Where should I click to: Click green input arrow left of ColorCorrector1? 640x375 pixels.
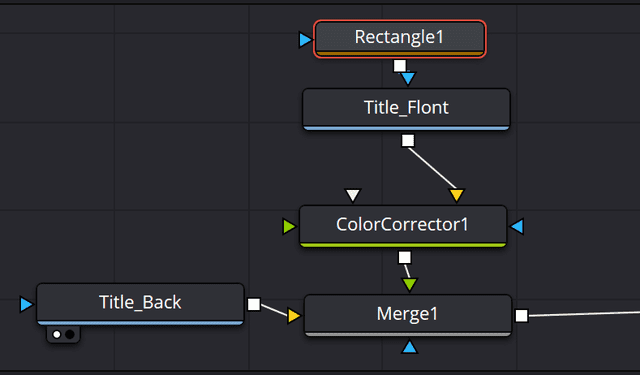289,226
